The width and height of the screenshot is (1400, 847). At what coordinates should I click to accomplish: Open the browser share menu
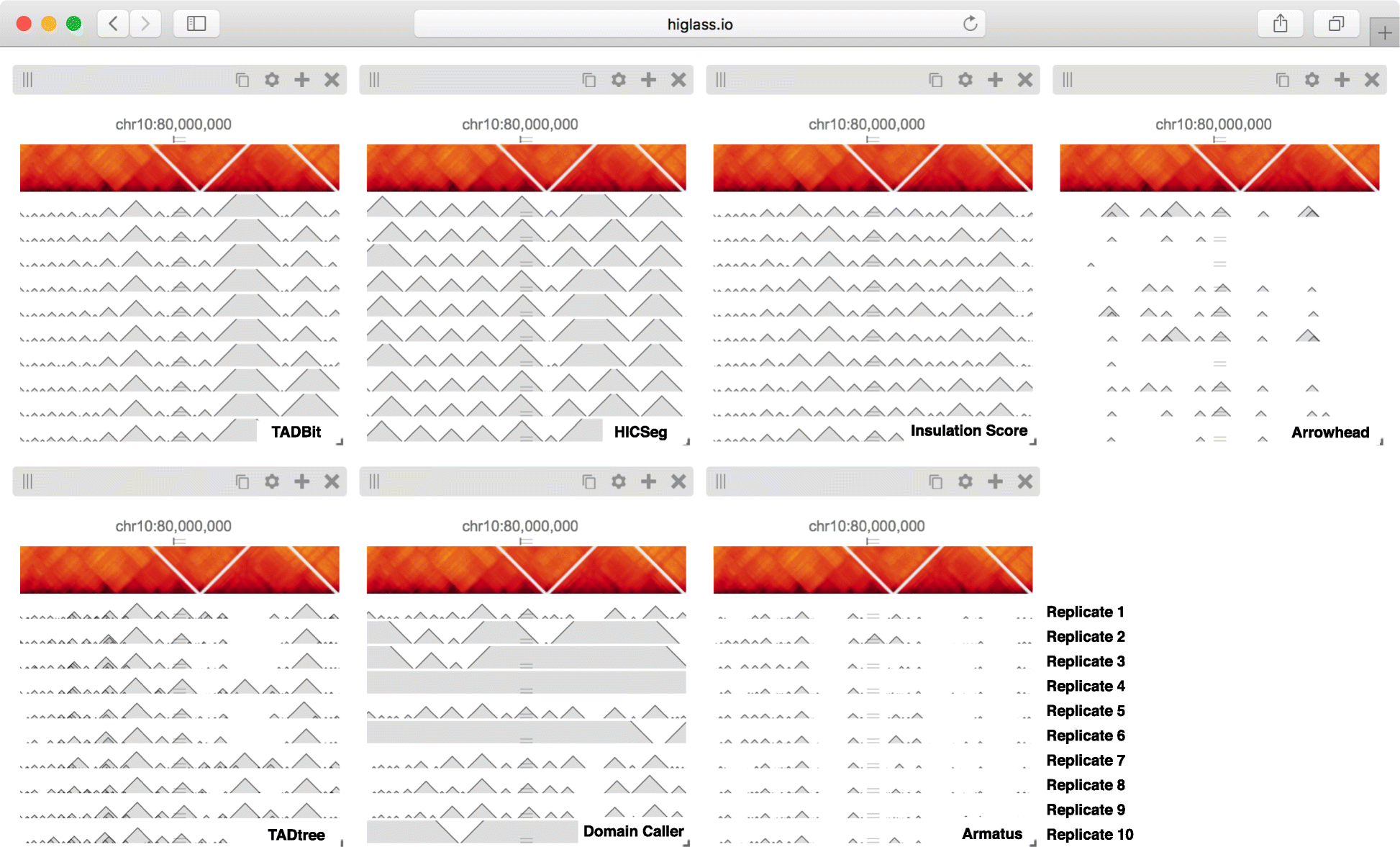tap(1280, 24)
